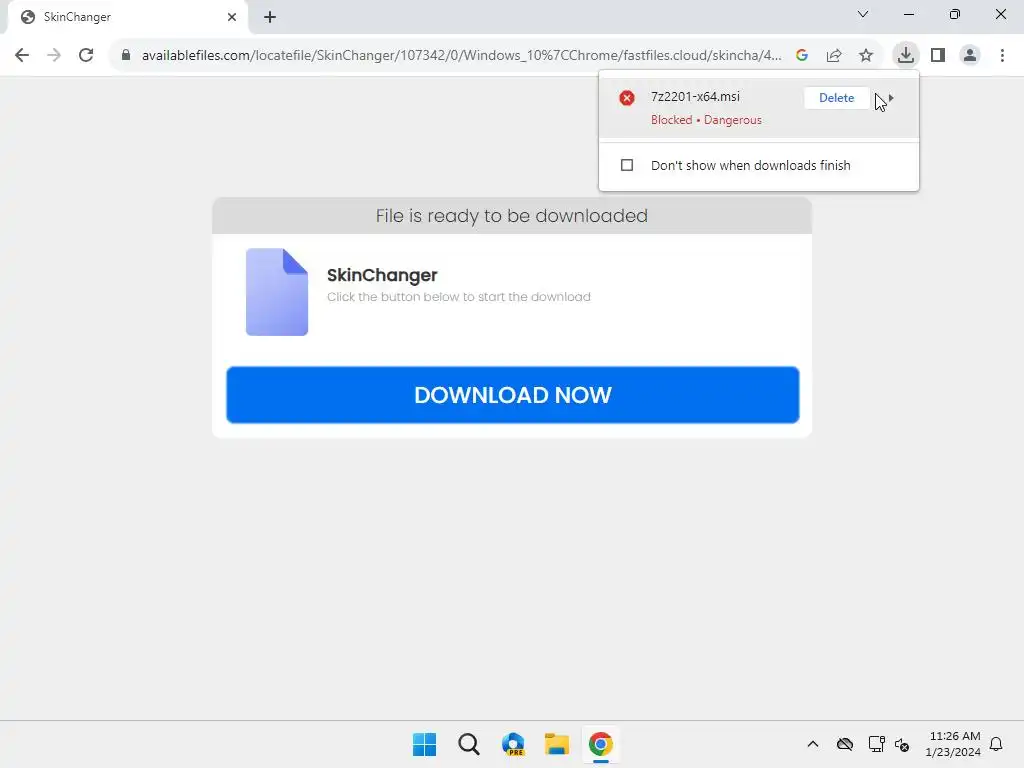The height and width of the screenshot is (768, 1024).
Task: Click "File is ready to be downloaded" header
Action: [511, 216]
